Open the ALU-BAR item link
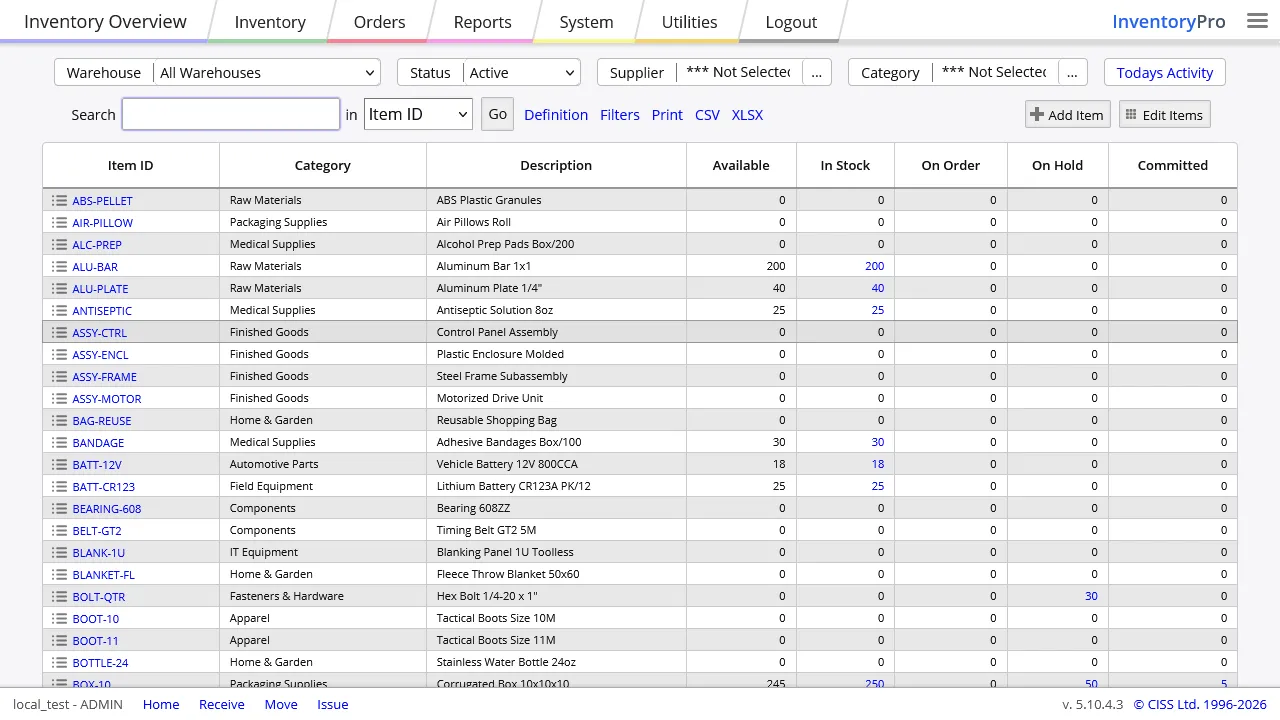Screen dimensions: 1280x720 (x=95, y=266)
